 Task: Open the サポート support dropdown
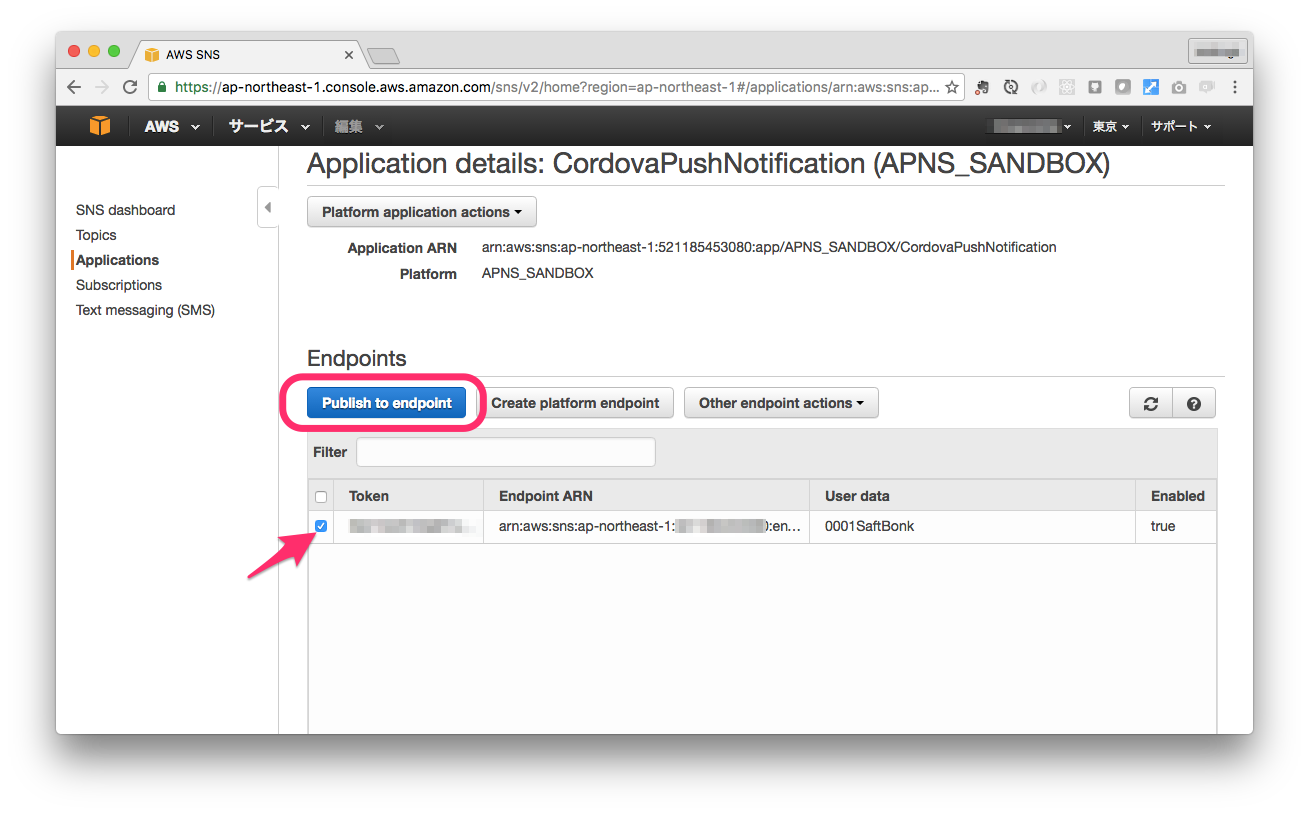tap(1181, 127)
